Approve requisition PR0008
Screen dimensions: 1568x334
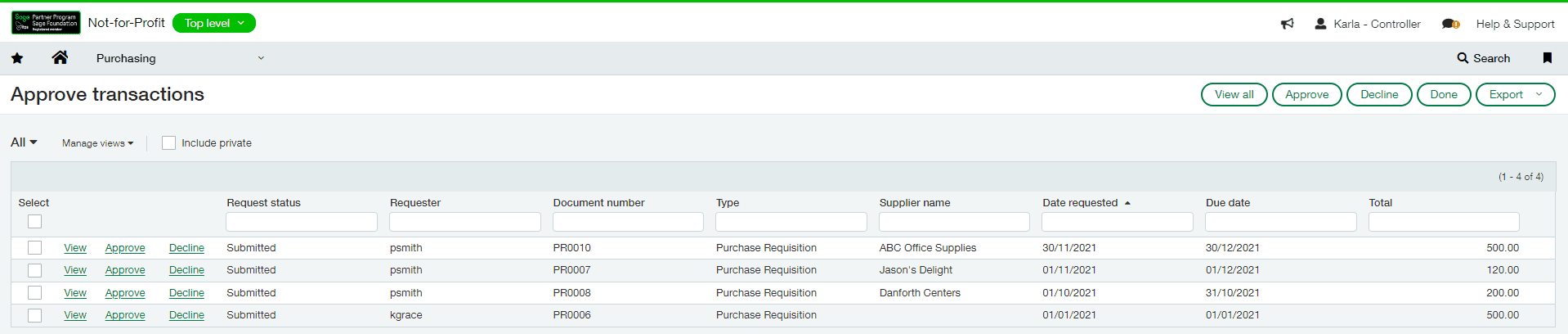(x=125, y=293)
